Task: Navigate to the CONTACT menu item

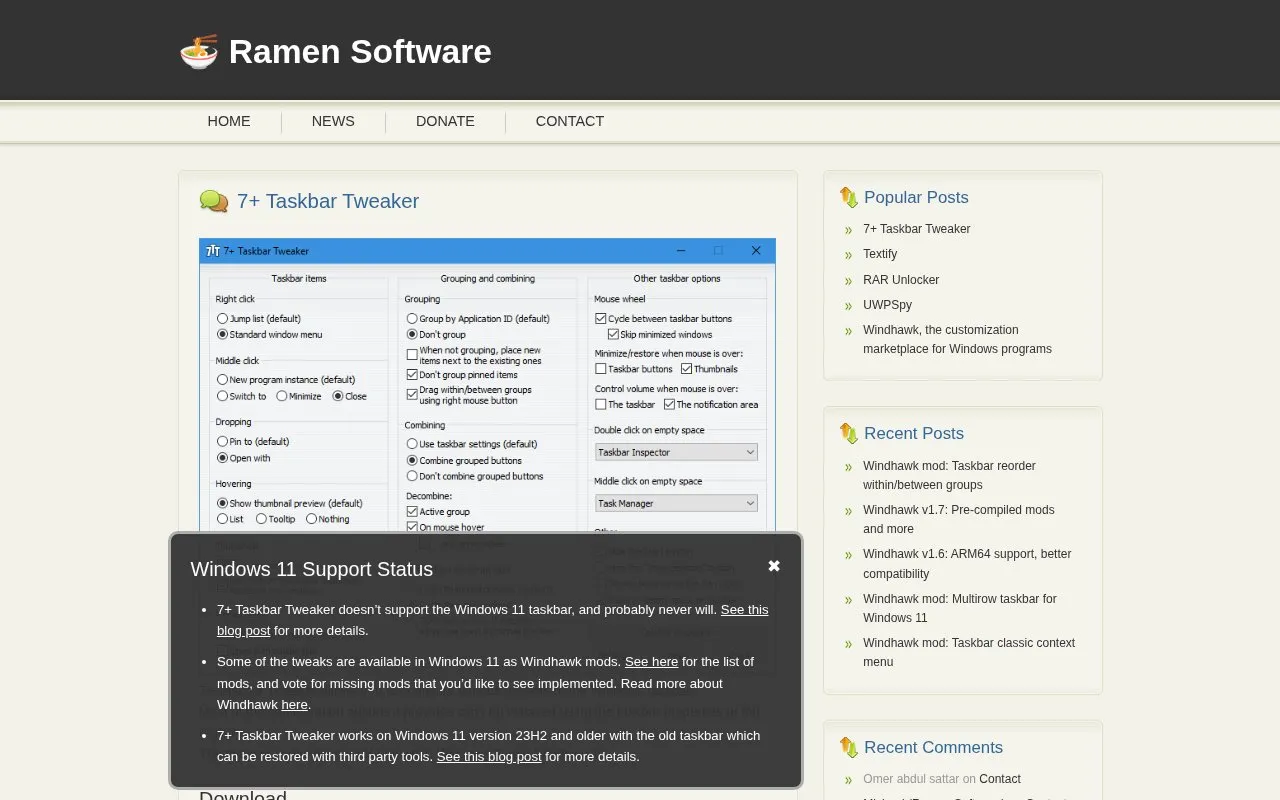Action: click(570, 121)
